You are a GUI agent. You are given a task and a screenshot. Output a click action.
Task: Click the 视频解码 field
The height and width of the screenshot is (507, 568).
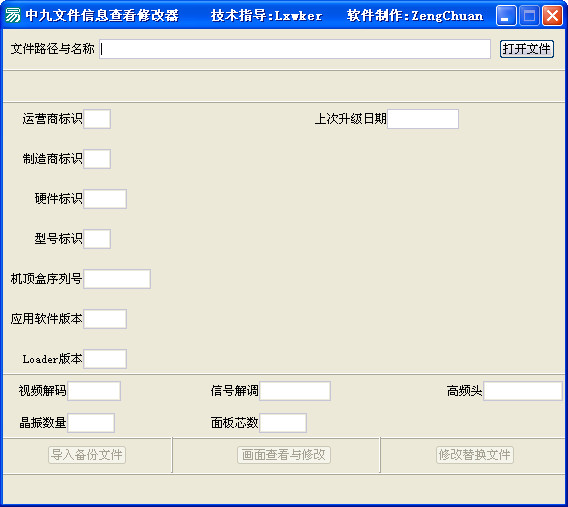(94, 391)
